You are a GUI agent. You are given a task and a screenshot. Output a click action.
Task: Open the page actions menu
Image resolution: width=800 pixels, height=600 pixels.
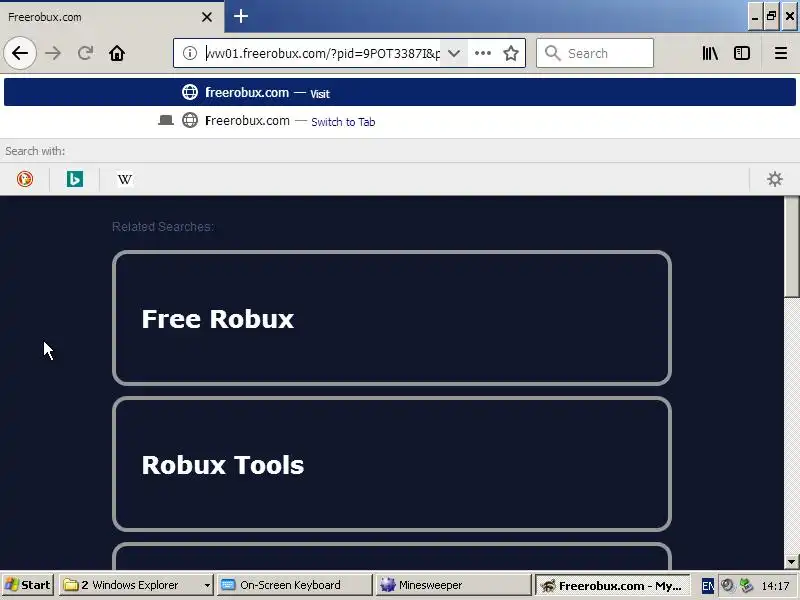(x=483, y=53)
